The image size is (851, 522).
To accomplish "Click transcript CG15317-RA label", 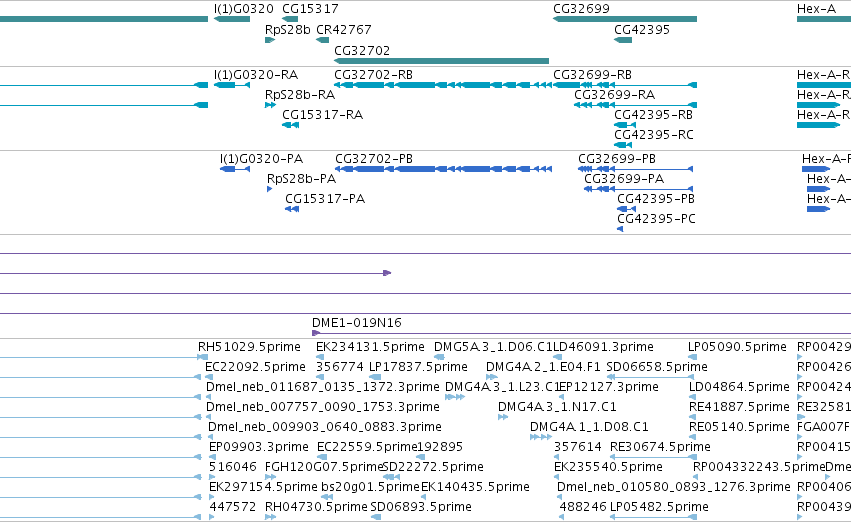I will pyautogui.click(x=322, y=114).
